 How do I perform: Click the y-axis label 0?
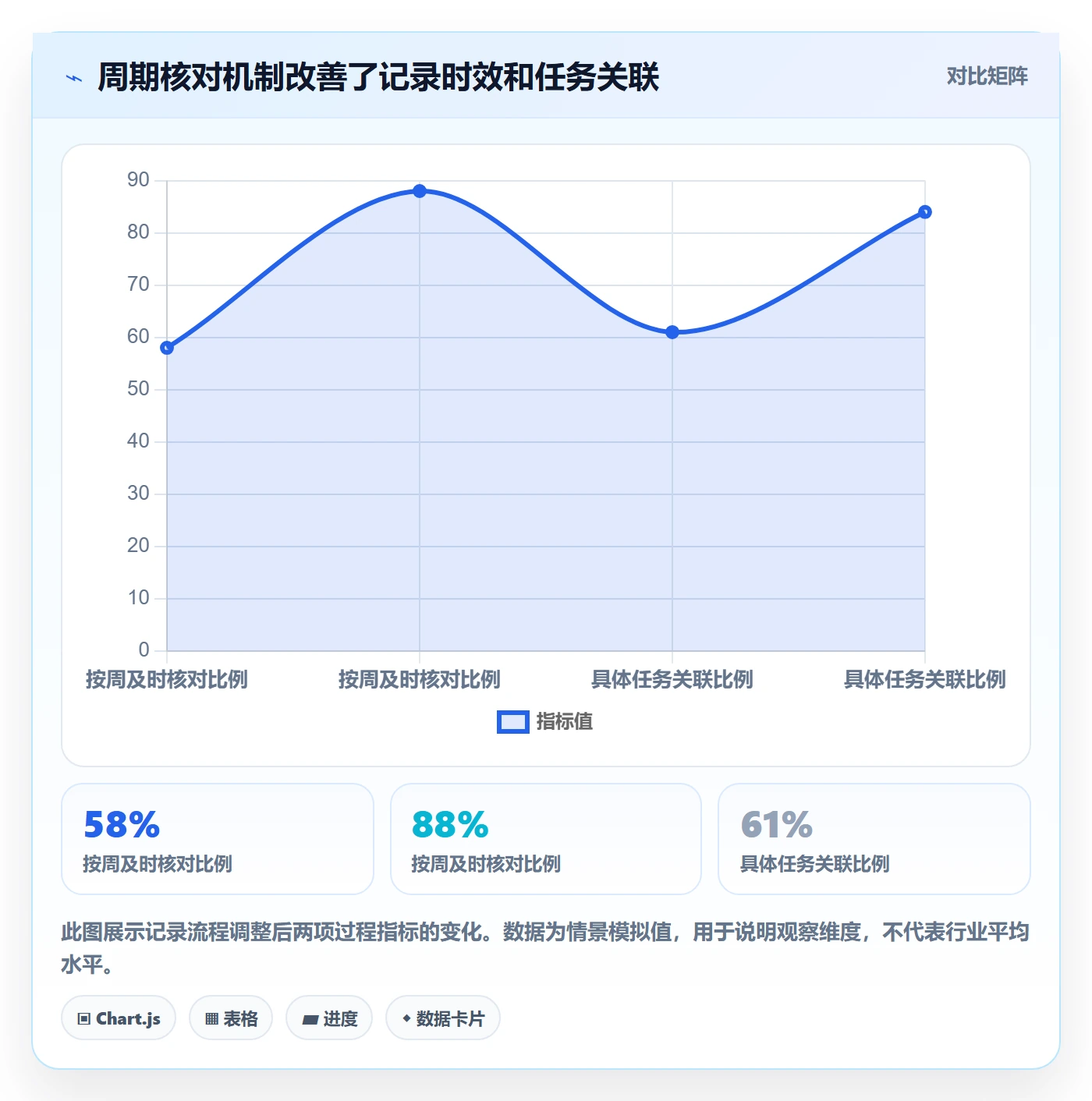[144, 650]
